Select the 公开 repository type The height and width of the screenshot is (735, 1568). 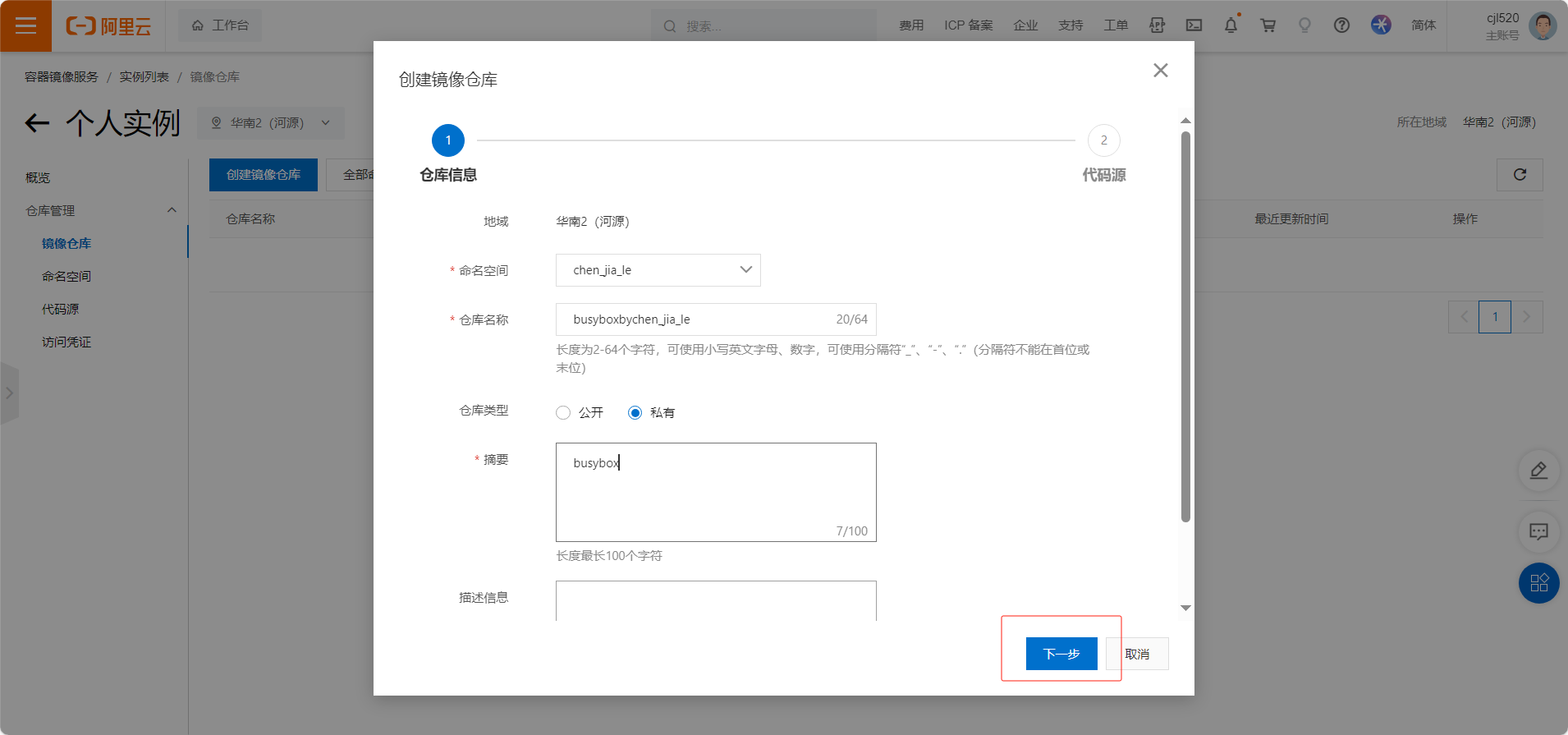tap(563, 412)
